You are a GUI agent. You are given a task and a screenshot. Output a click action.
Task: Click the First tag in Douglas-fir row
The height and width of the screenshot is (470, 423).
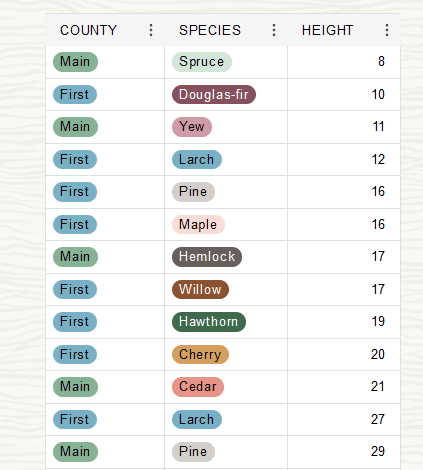click(x=75, y=94)
